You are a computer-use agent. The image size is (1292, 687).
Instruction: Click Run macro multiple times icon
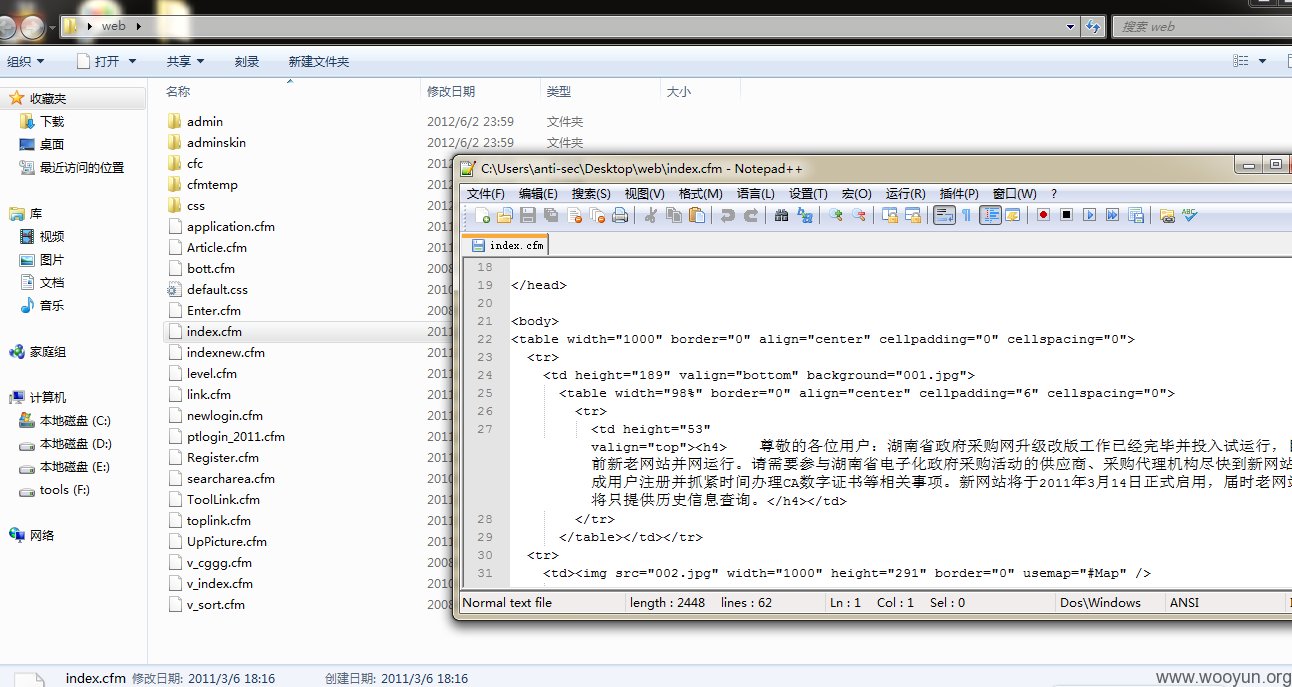[x=1113, y=215]
